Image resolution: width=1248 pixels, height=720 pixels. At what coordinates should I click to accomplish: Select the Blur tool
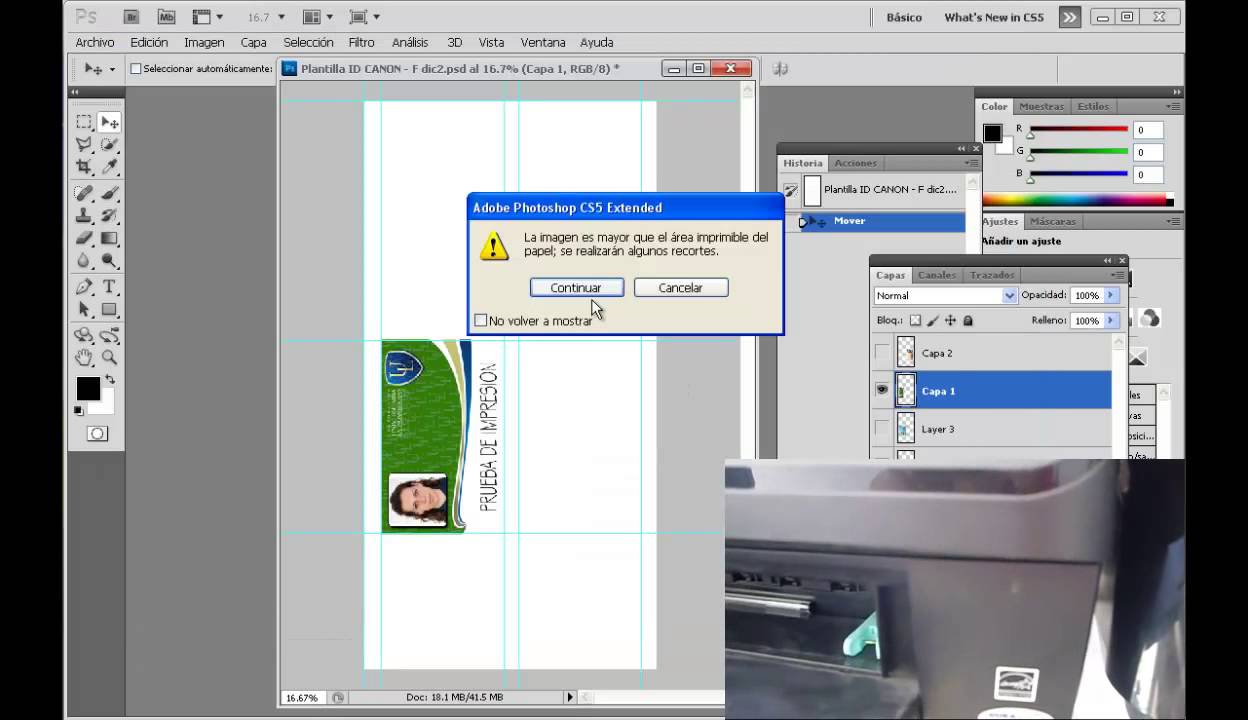point(84,261)
